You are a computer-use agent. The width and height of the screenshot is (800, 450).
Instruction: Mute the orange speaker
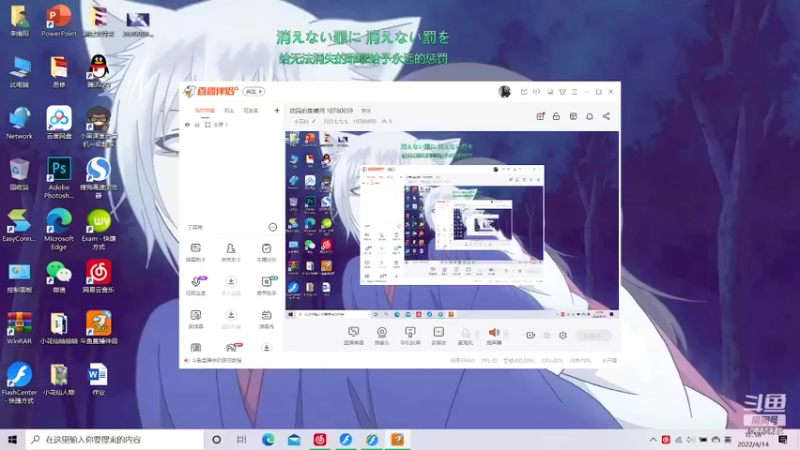point(493,333)
